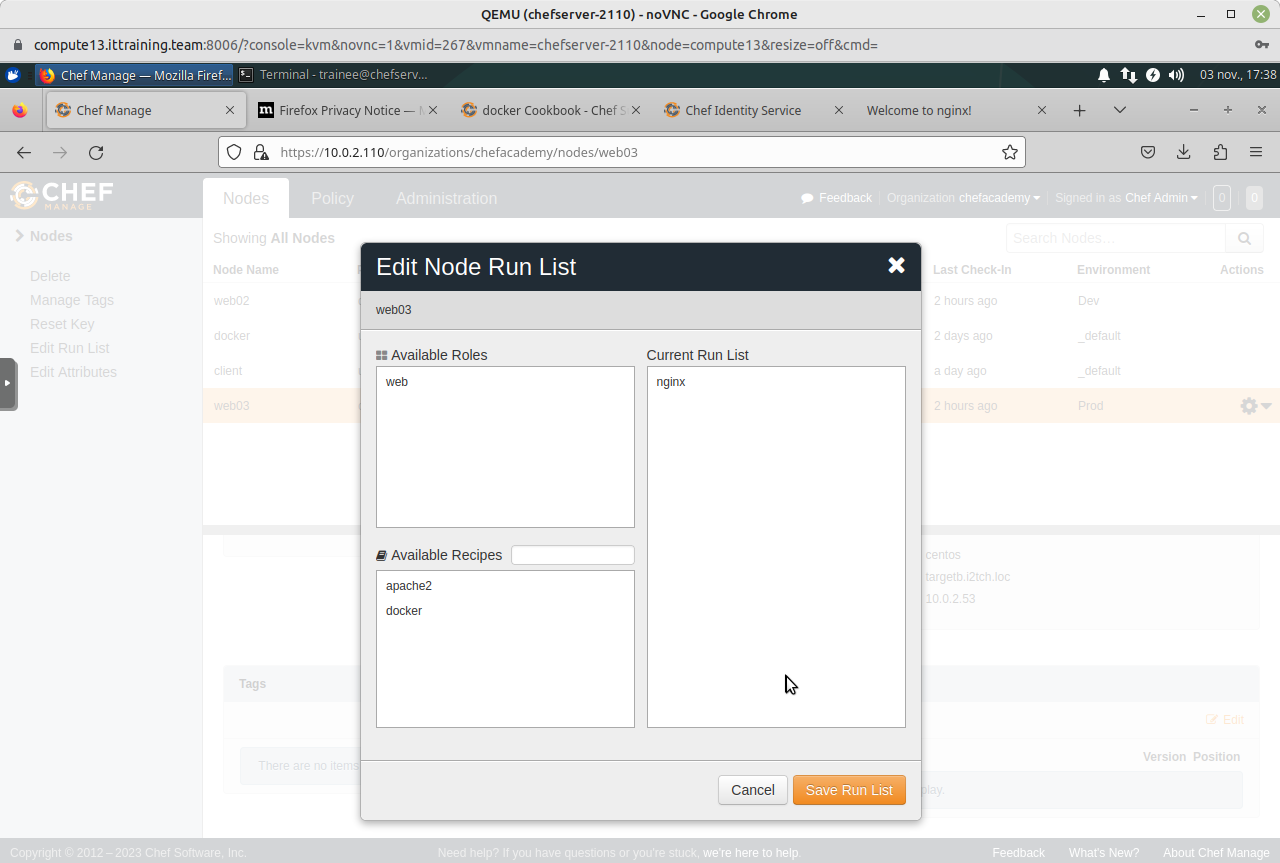This screenshot has height=863, width=1280.
Task: Open gear actions menu for web03
Action: (x=1255, y=406)
